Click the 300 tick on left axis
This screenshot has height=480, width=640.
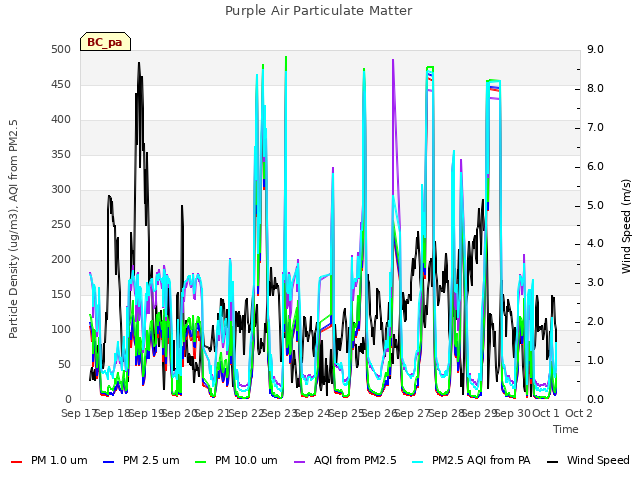[x=61, y=189]
